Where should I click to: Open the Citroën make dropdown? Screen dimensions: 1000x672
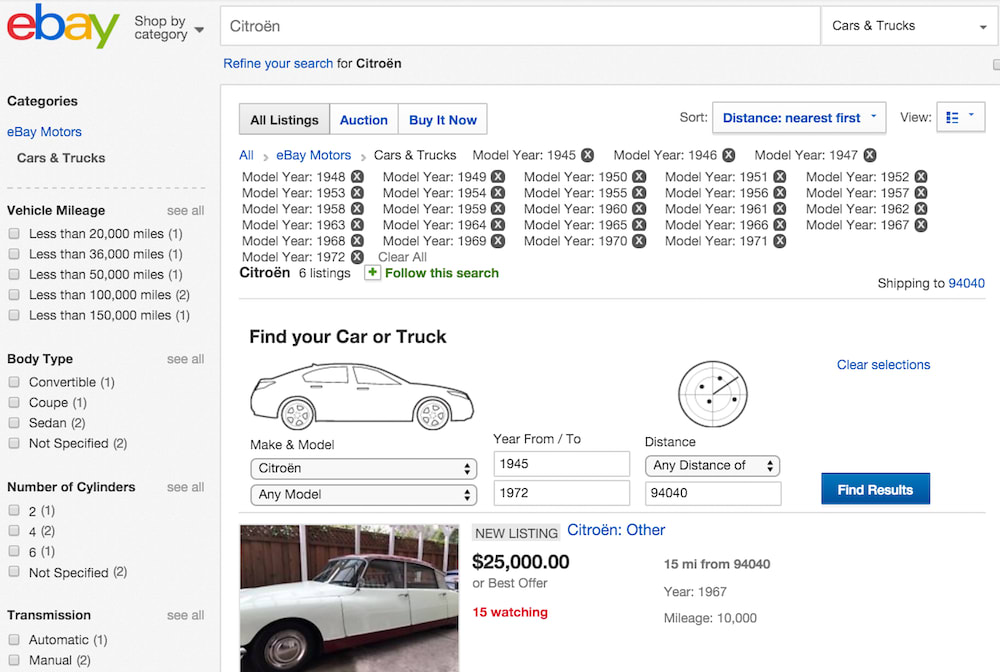[364, 469]
